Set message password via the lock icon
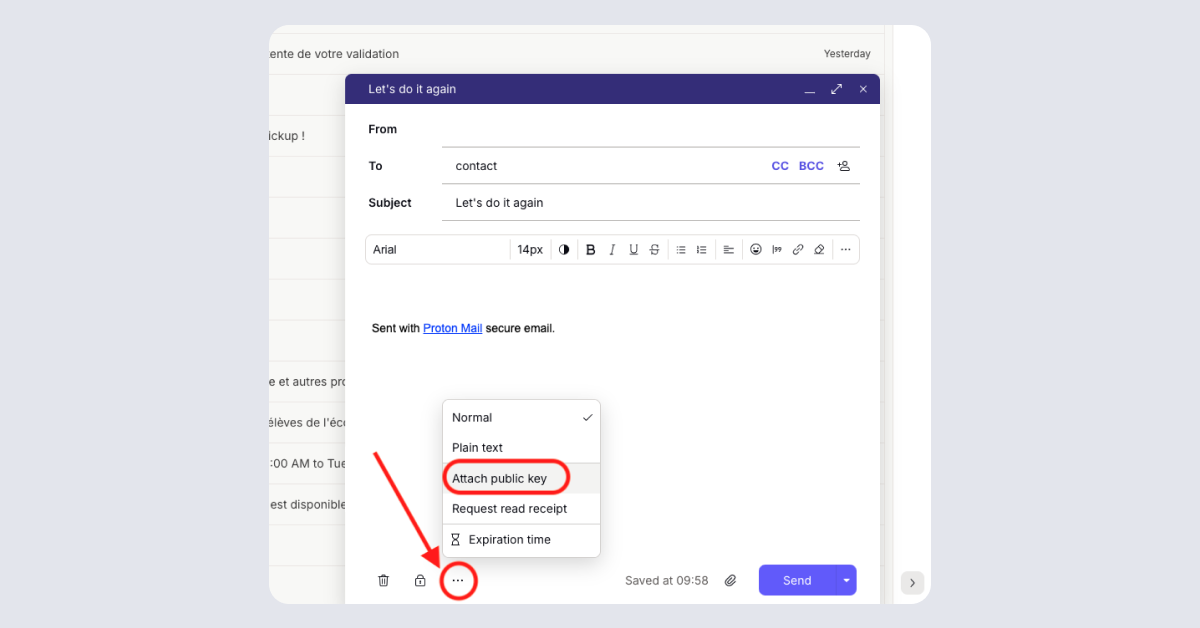Screen dimensions: 1200x628 (x=420, y=580)
